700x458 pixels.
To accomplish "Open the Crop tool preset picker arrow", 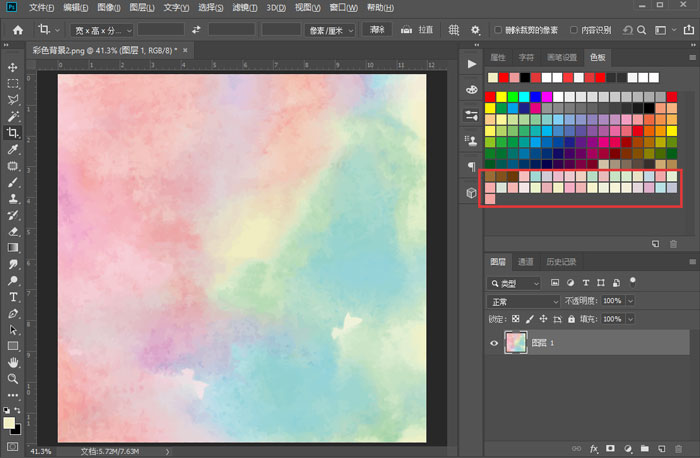I will point(58,30).
